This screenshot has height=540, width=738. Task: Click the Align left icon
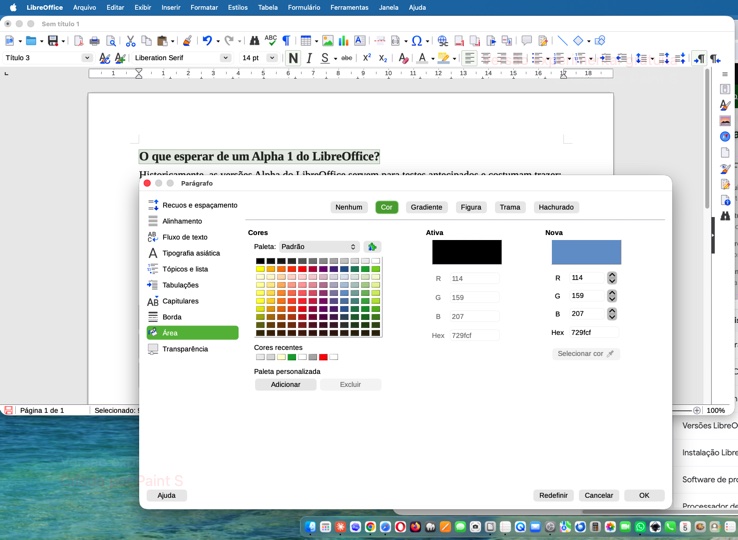click(x=469, y=58)
